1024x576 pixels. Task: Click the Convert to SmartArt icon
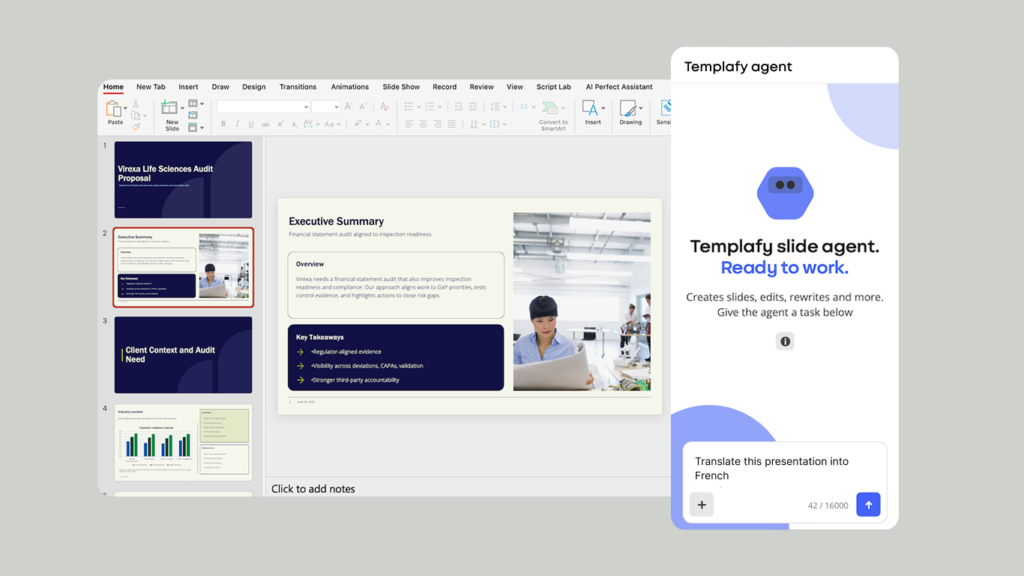coord(550,108)
